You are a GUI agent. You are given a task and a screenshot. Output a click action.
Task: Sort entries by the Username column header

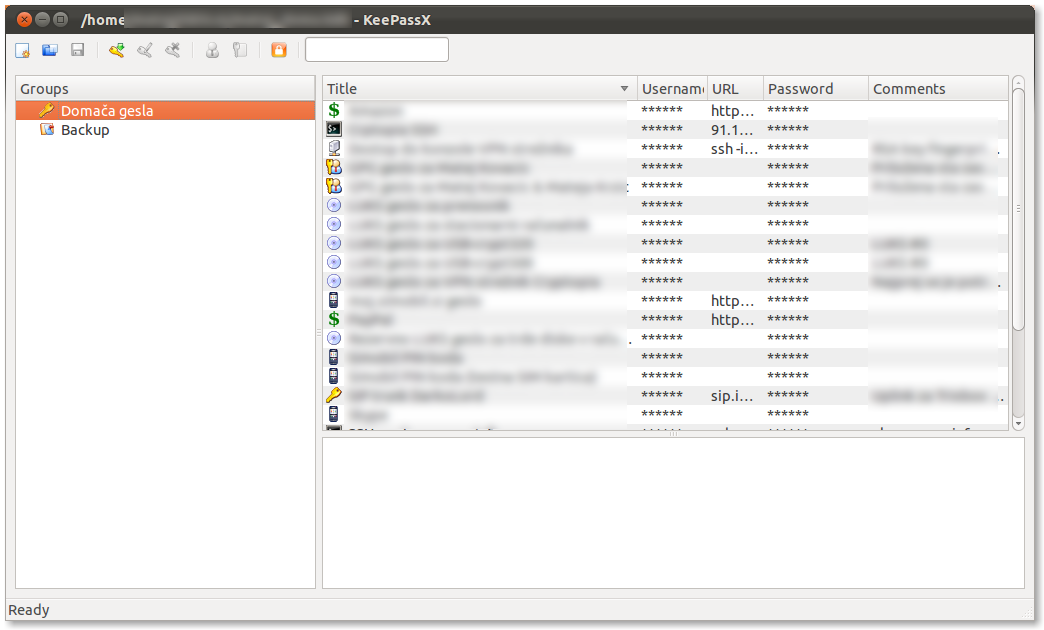point(672,89)
